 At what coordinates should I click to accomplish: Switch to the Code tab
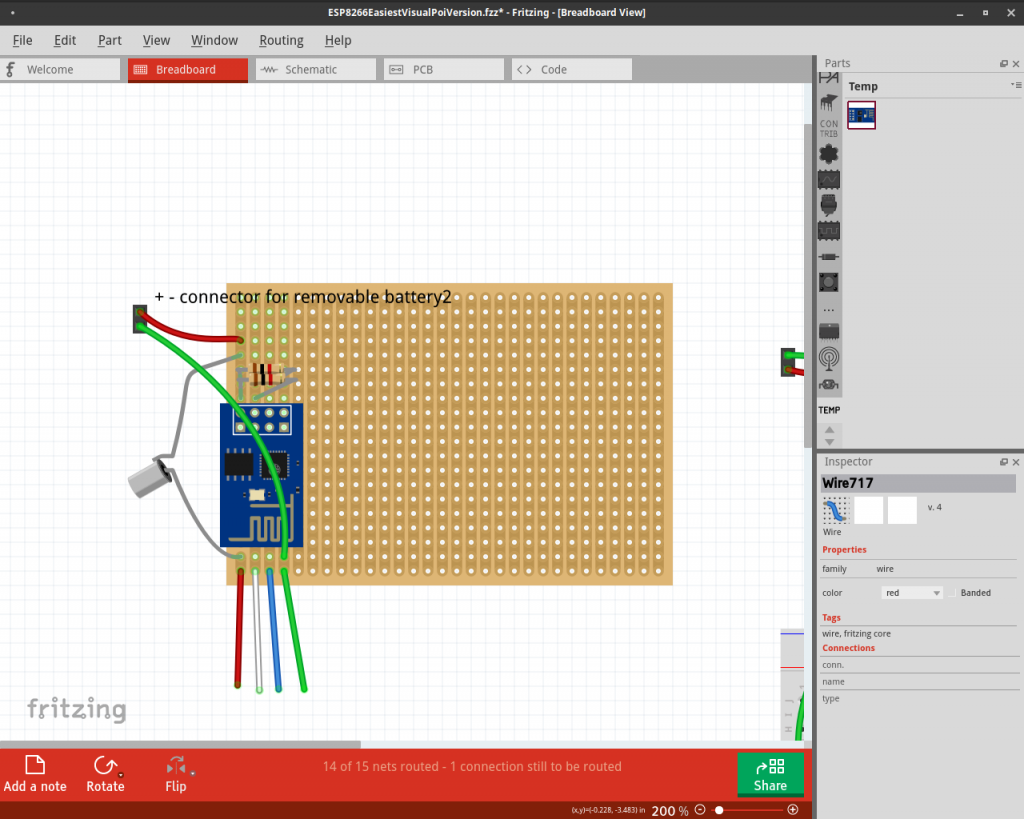click(x=571, y=69)
